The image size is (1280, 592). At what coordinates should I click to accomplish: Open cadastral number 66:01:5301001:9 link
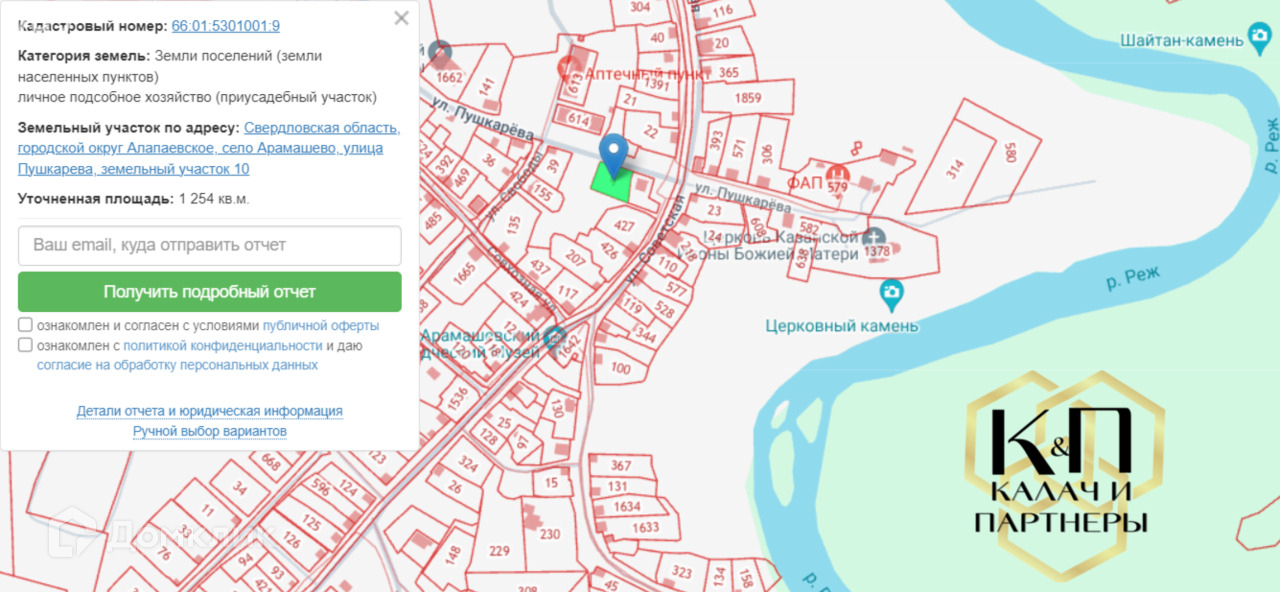click(x=226, y=26)
